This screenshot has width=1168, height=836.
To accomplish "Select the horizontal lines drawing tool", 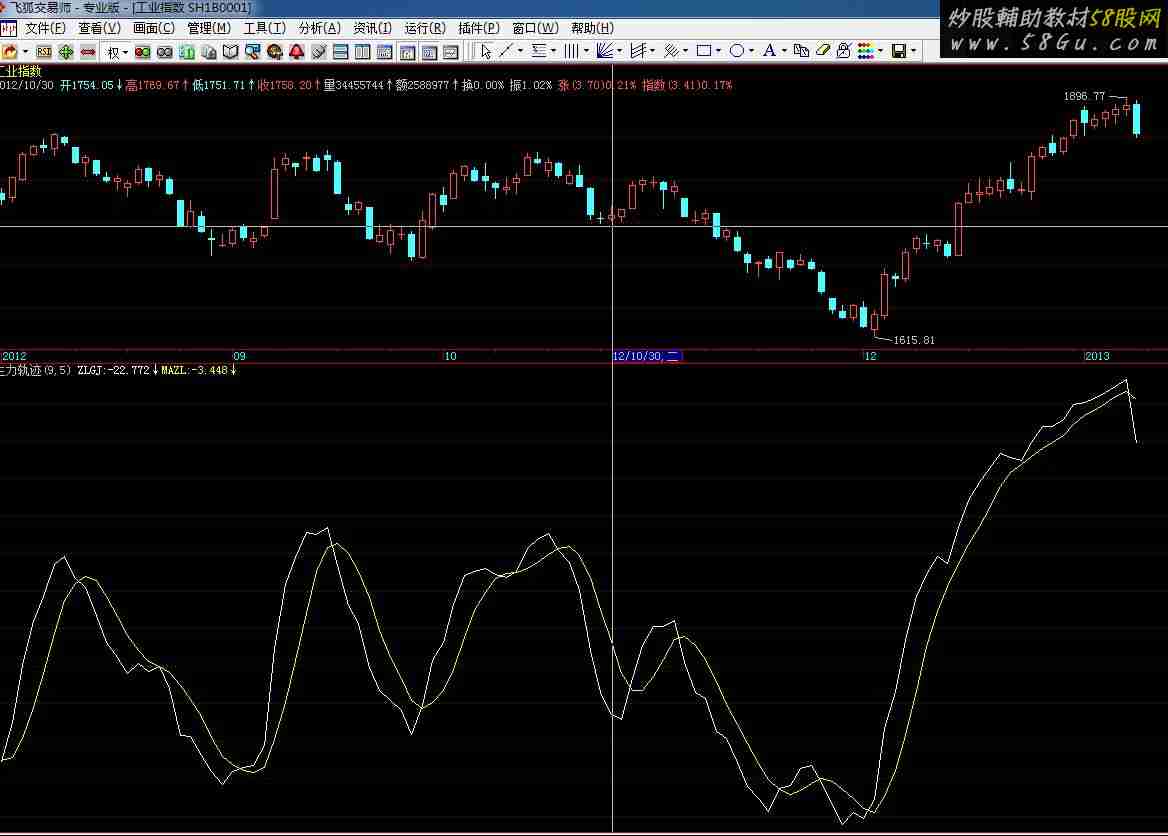I will pyautogui.click(x=539, y=51).
